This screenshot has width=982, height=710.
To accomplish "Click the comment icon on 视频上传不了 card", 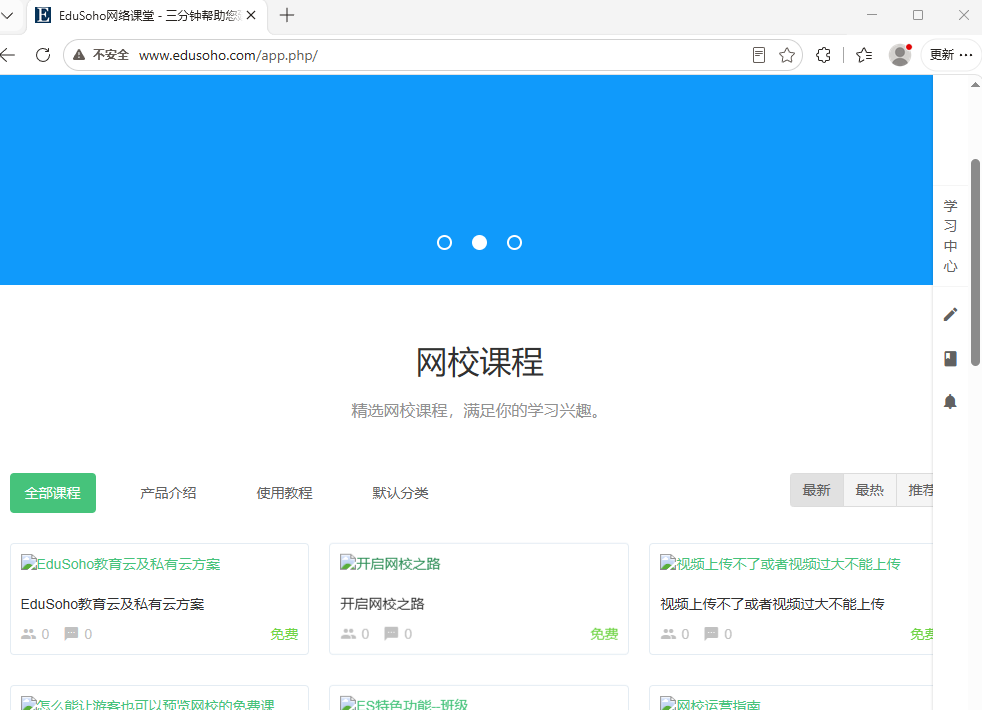I will [x=711, y=634].
